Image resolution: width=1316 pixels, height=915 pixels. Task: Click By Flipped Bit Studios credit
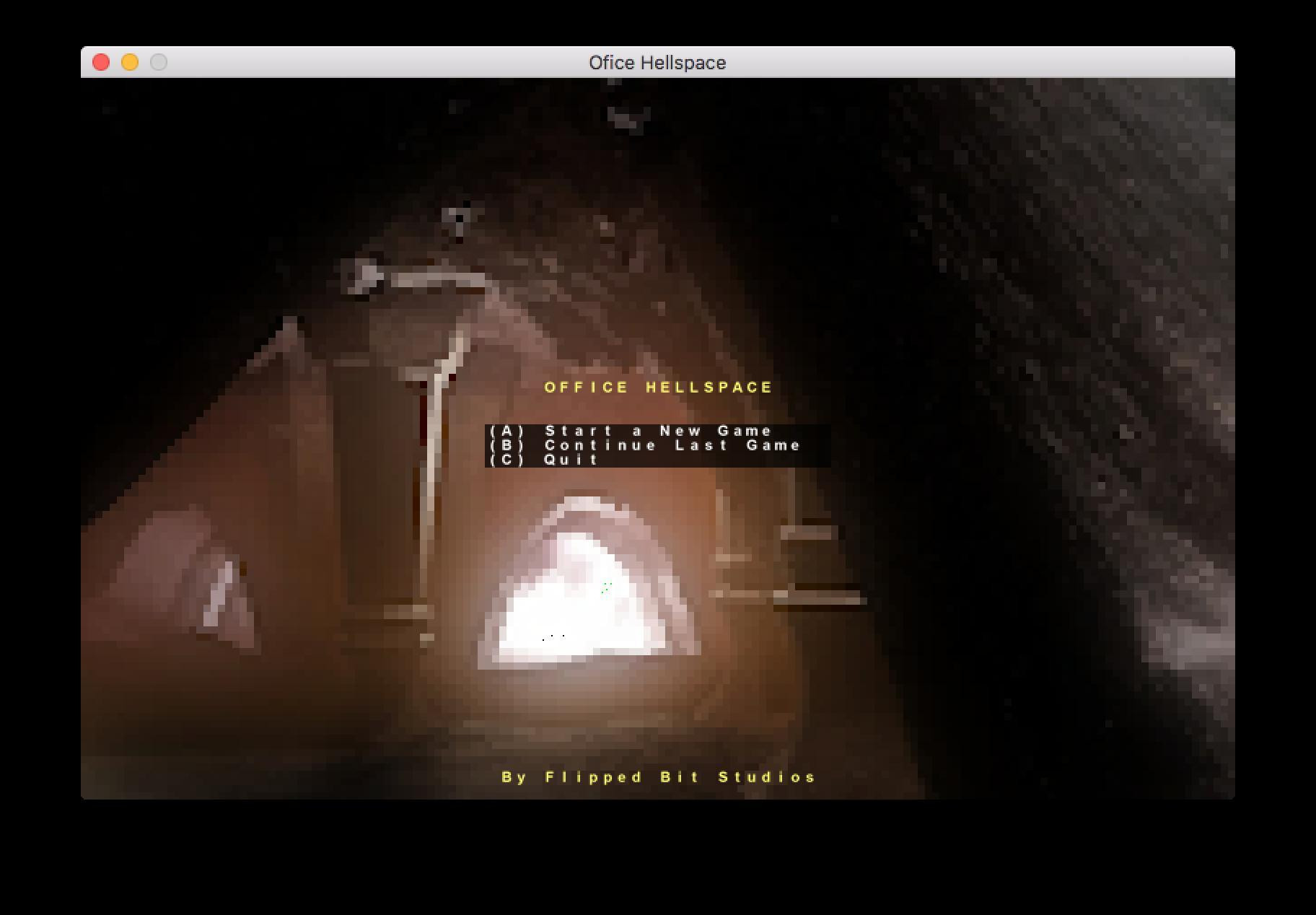pos(659,777)
